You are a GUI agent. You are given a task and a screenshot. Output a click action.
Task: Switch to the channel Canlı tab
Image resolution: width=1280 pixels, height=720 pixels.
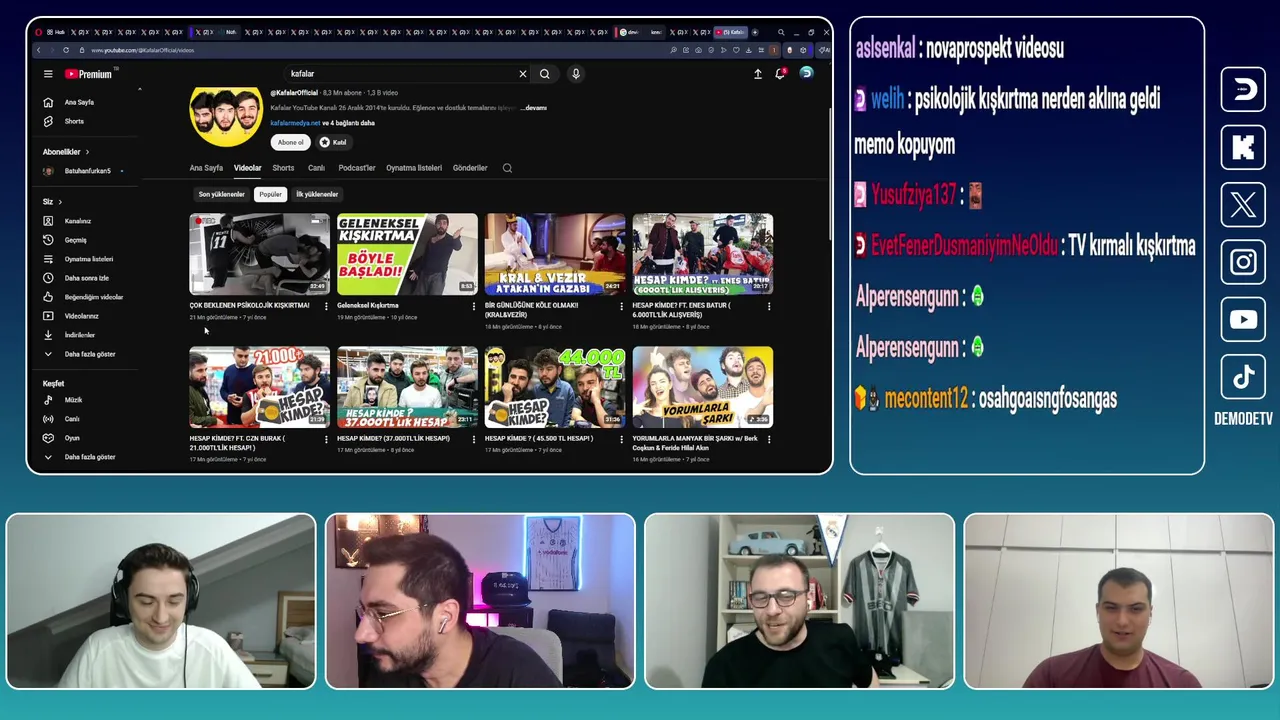pos(316,168)
